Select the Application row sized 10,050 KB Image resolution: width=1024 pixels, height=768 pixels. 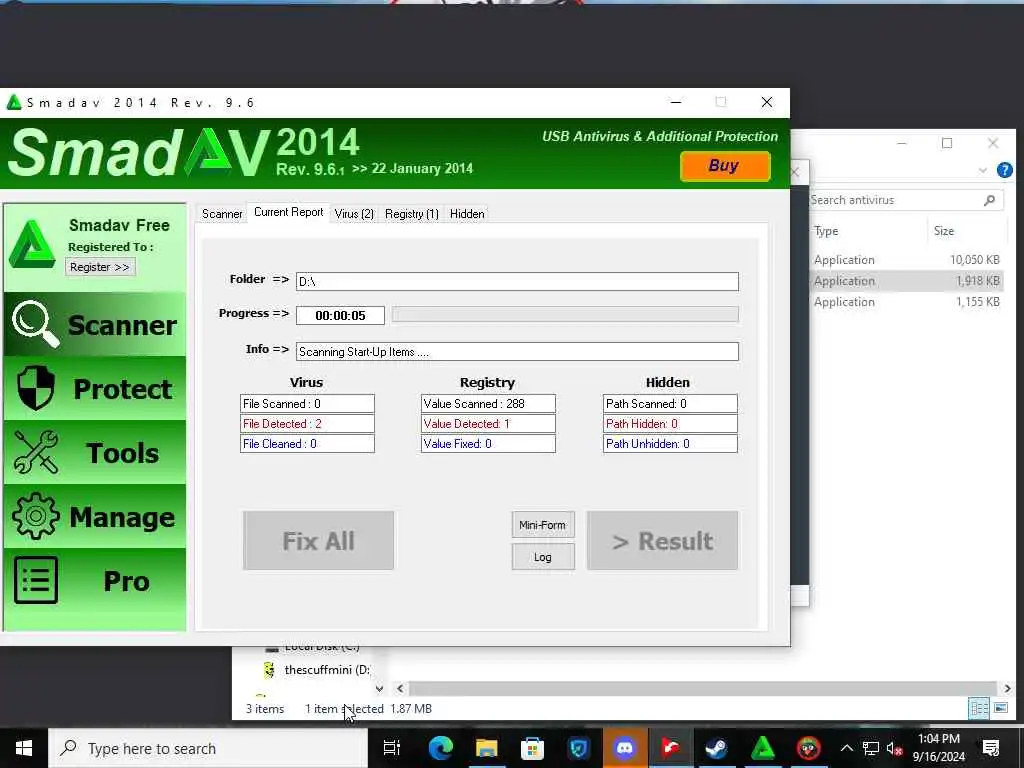click(x=906, y=259)
